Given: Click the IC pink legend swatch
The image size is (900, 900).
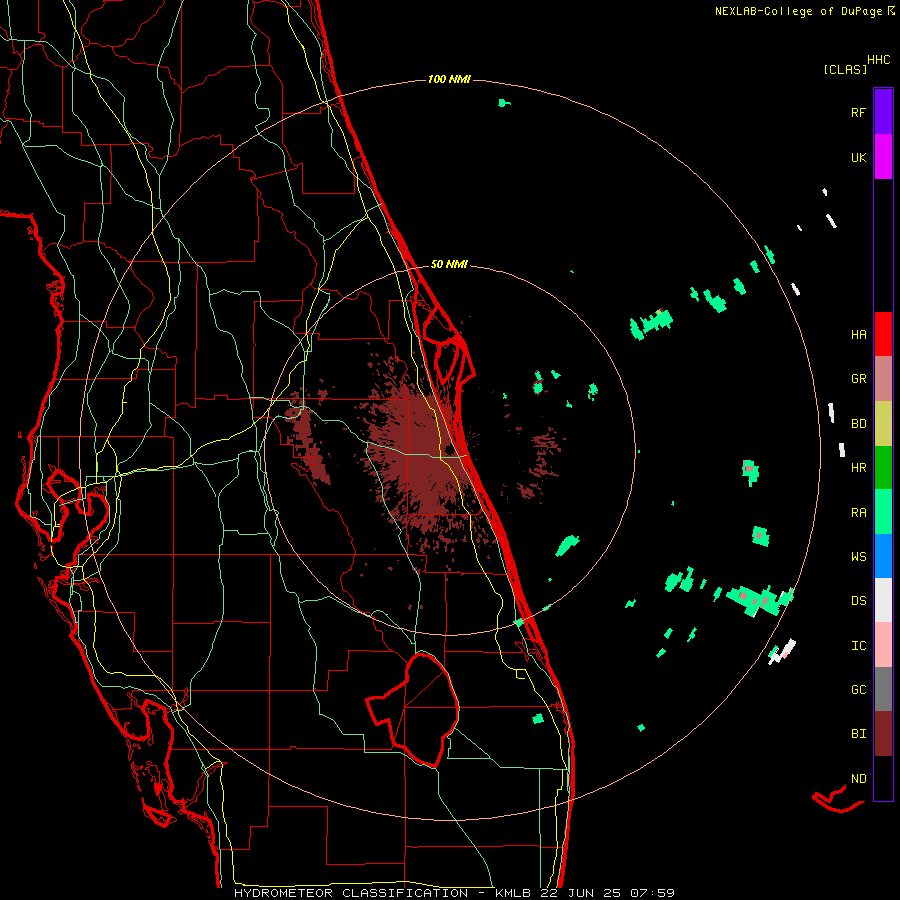Looking at the screenshot, I should 883,645.
